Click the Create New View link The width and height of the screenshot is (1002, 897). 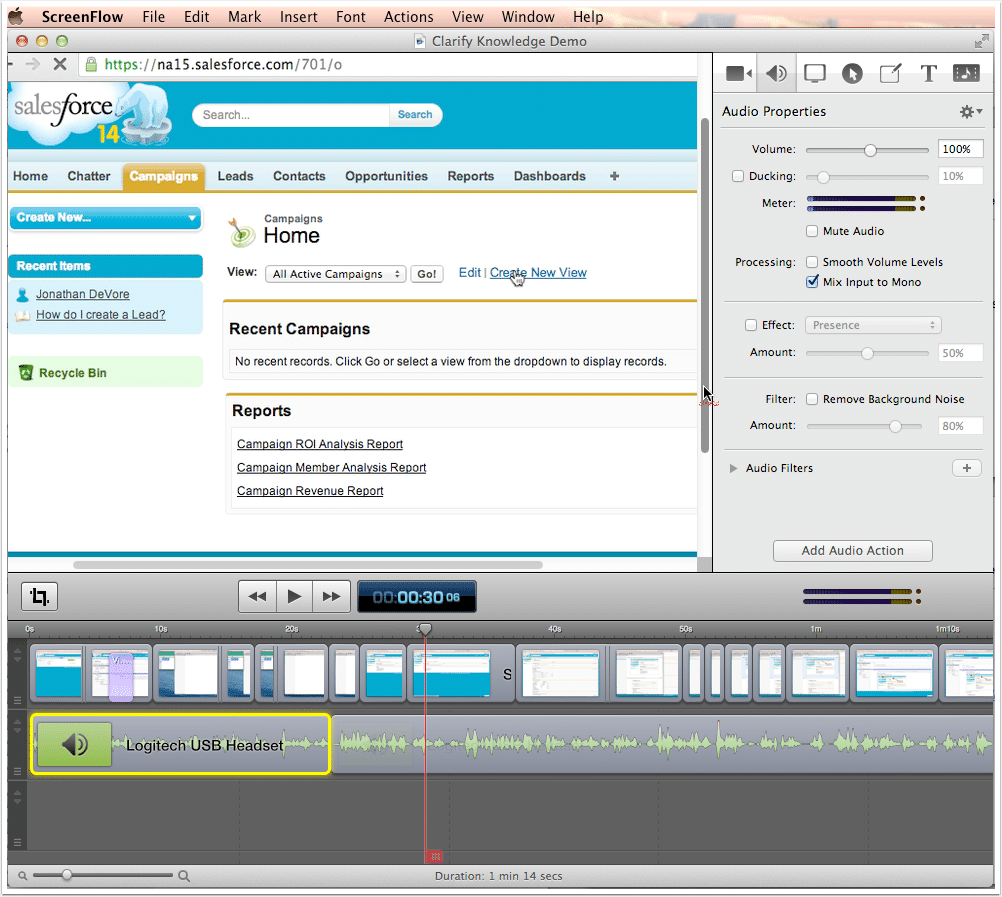[538, 273]
